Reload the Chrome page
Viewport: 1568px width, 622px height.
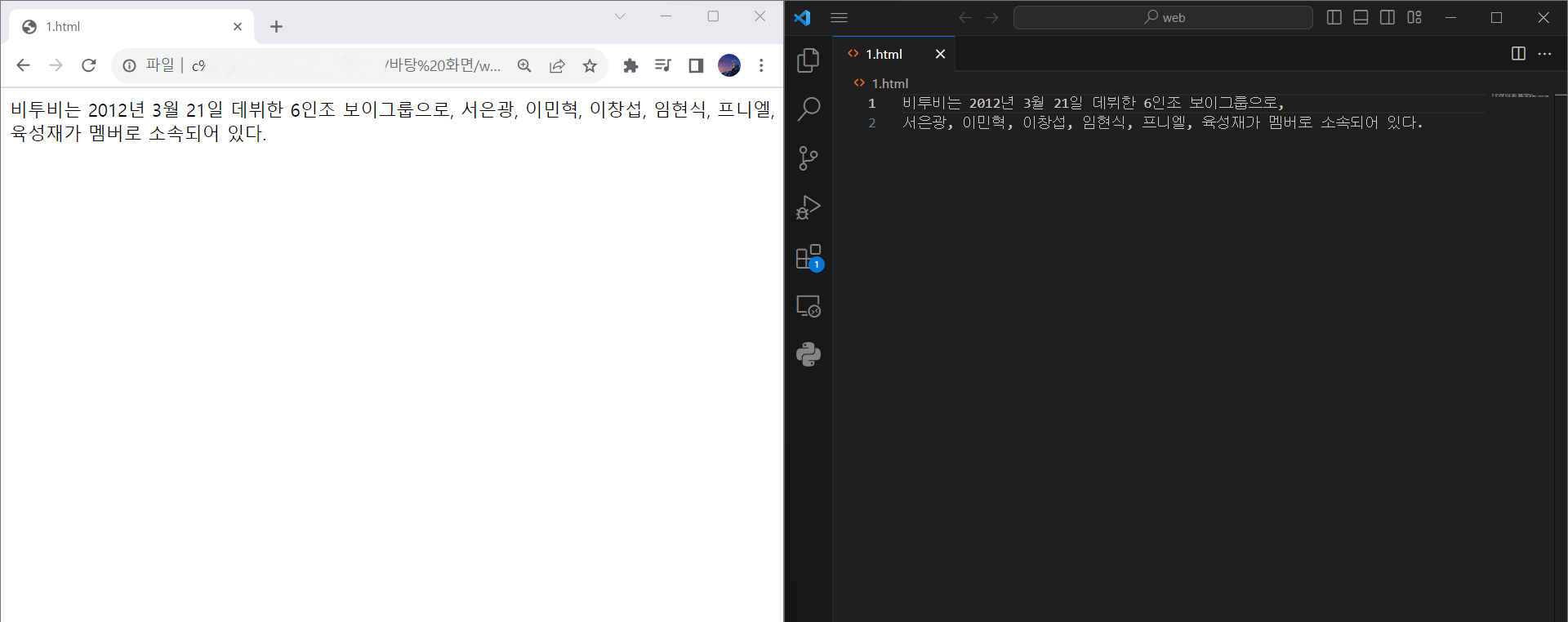[x=89, y=65]
